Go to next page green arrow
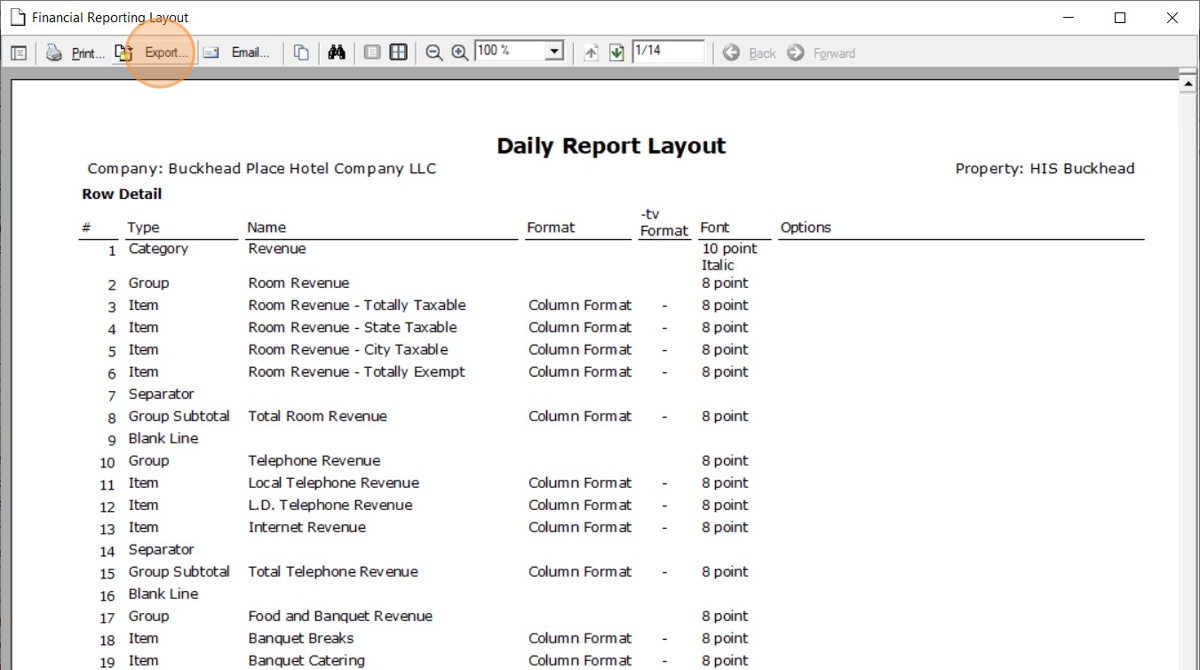1200x670 pixels. (x=616, y=53)
